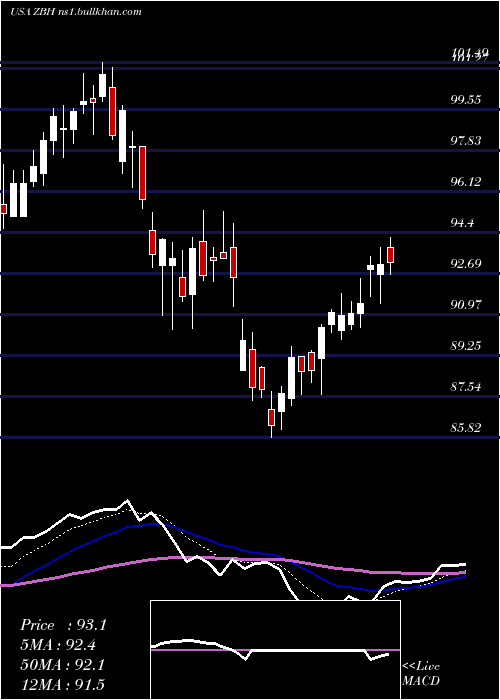Select the 87.54 price level label

(x=466, y=387)
